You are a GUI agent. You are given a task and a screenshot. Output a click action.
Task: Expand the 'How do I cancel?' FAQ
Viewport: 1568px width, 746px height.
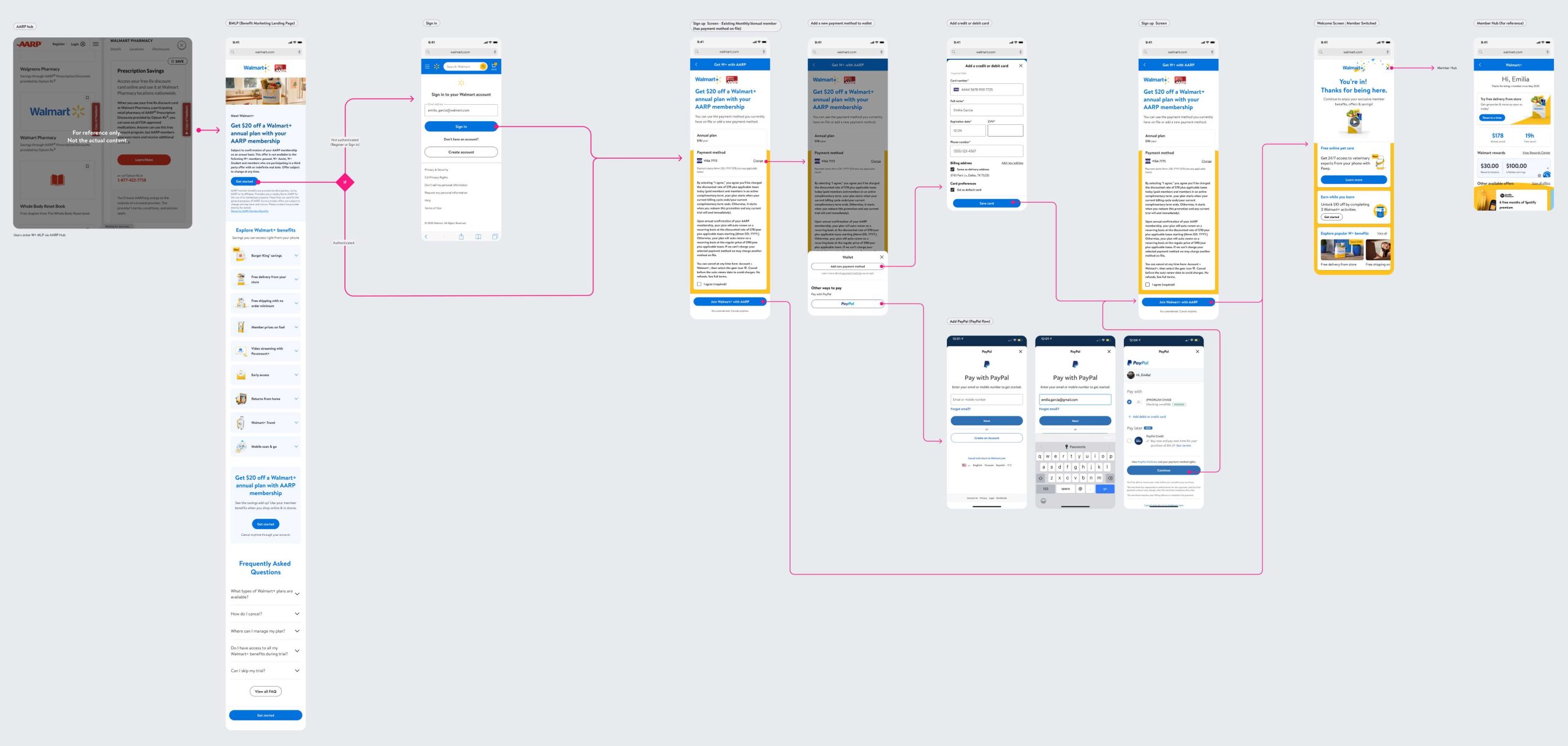(x=297, y=614)
